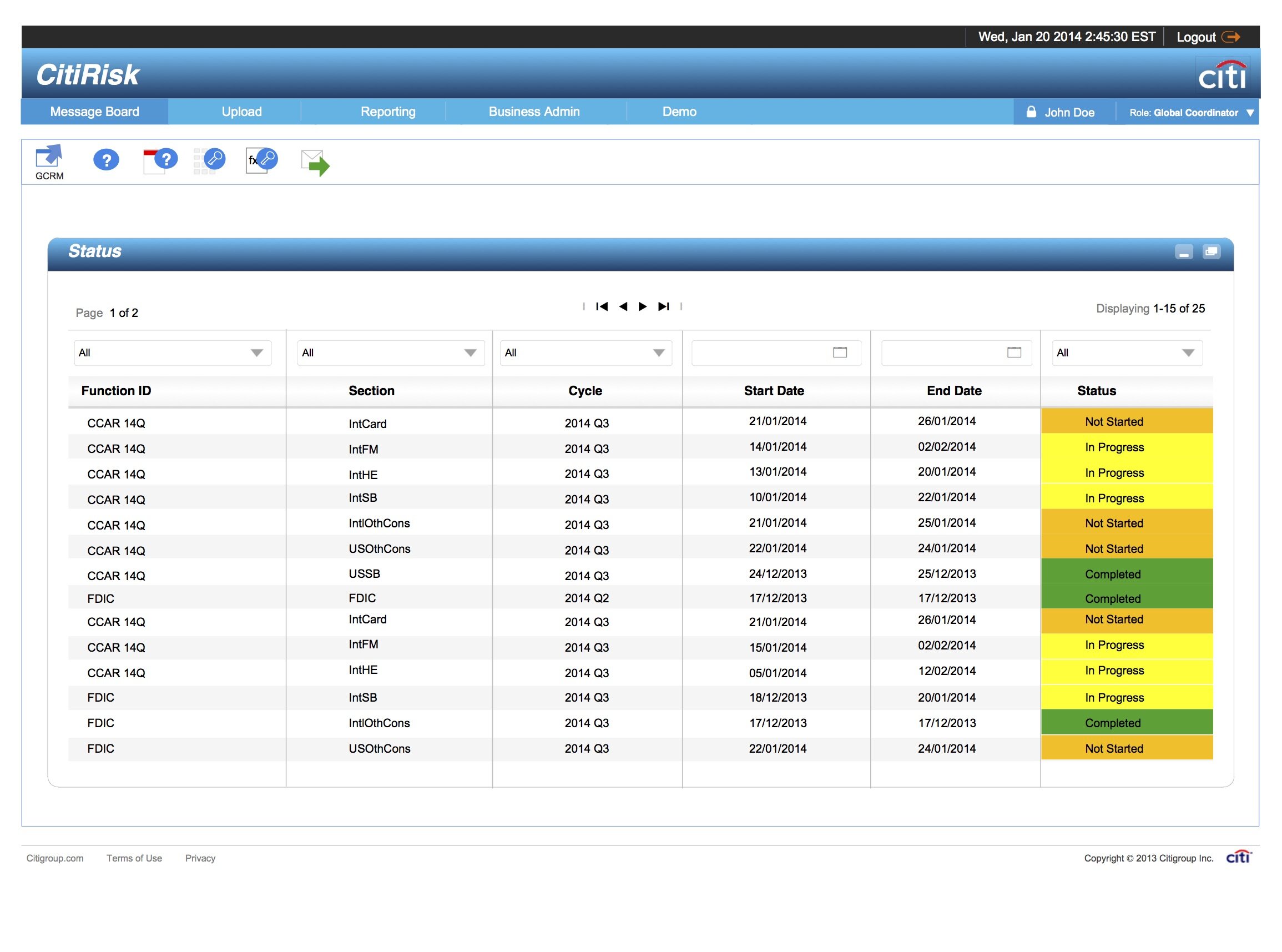Open the Terms of Use link

134,858
